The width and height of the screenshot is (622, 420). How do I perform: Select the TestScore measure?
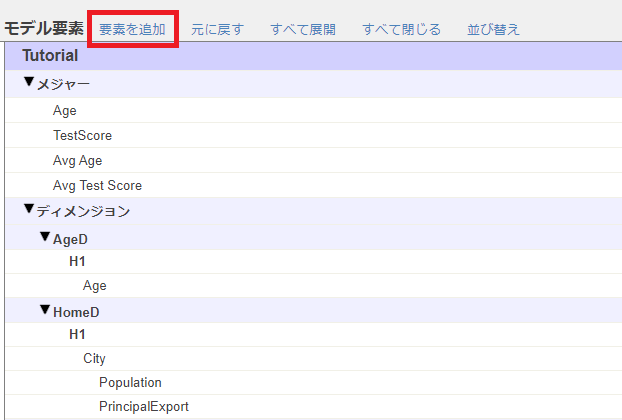pyautogui.click(x=82, y=135)
